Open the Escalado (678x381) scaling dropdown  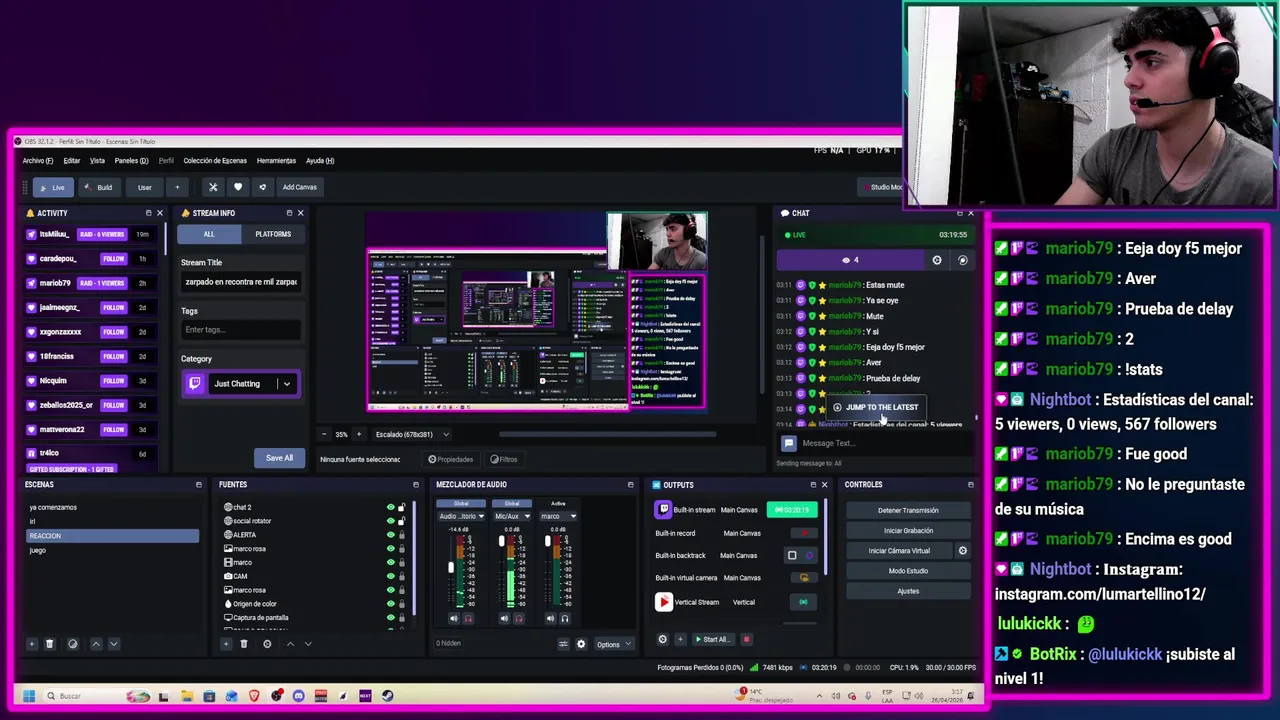click(x=412, y=434)
